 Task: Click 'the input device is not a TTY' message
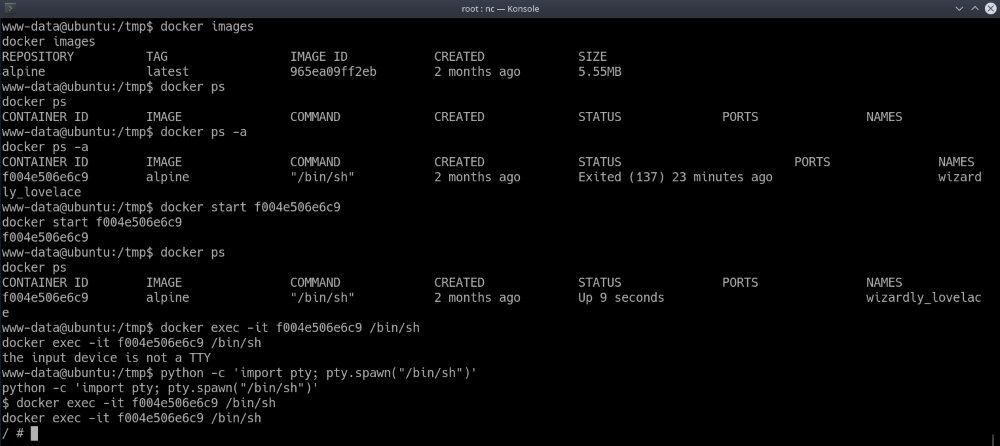[x=103, y=358]
